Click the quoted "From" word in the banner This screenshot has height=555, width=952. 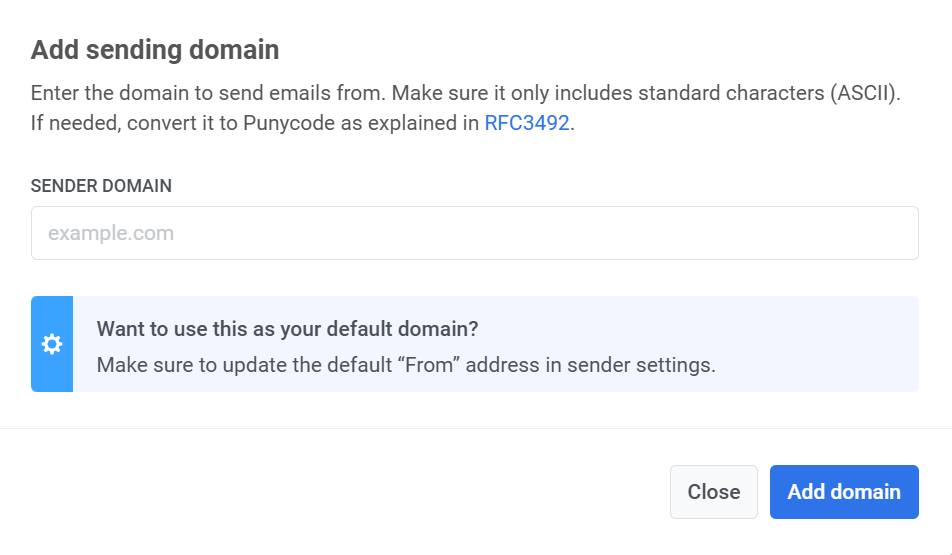[431, 365]
